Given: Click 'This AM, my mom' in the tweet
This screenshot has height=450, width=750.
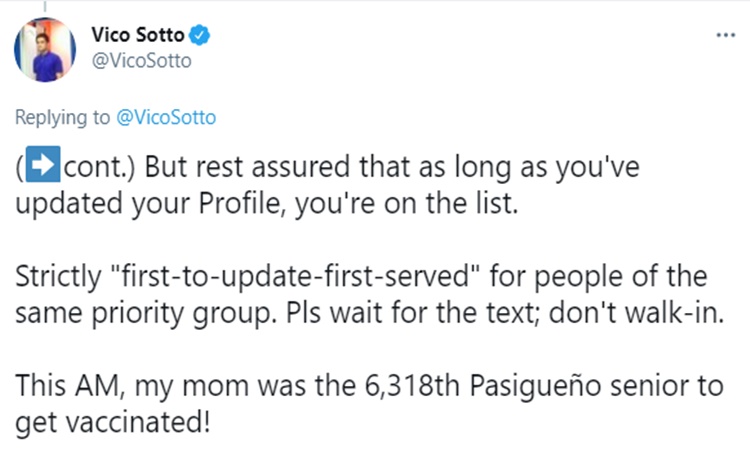Looking at the screenshot, I should tap(132, 386).
